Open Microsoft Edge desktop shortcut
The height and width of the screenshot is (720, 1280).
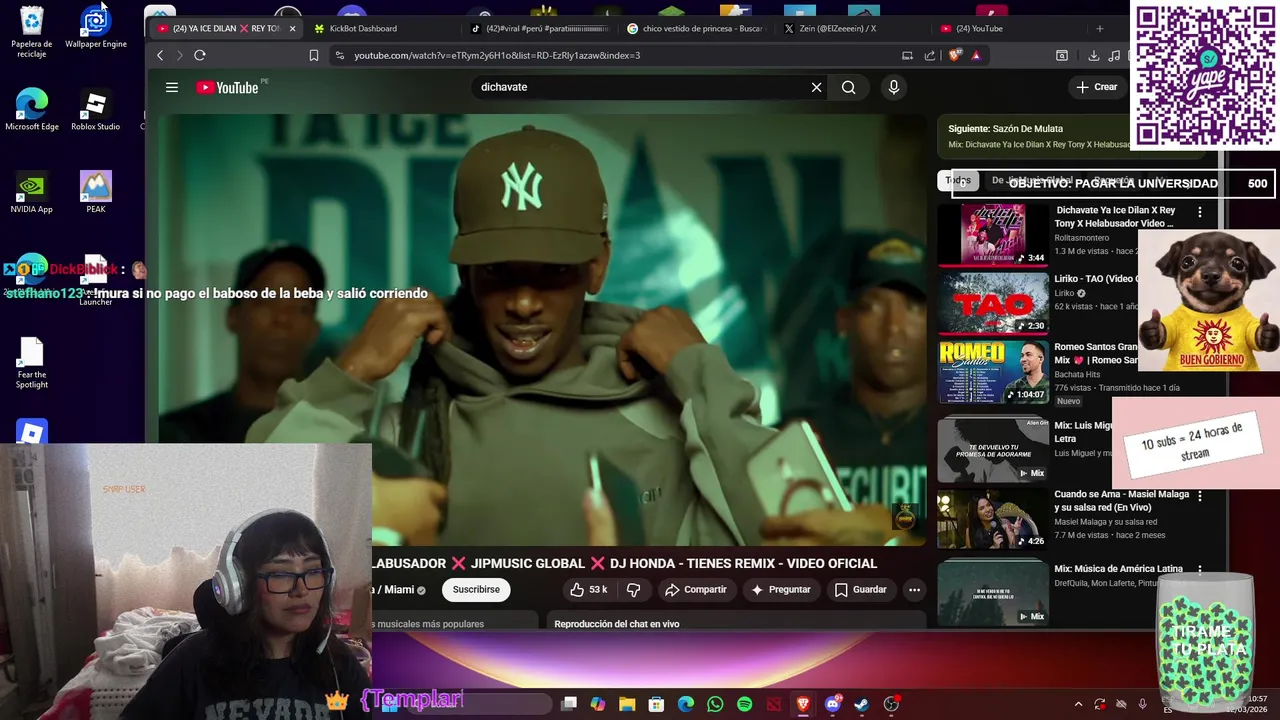[32, 110]
